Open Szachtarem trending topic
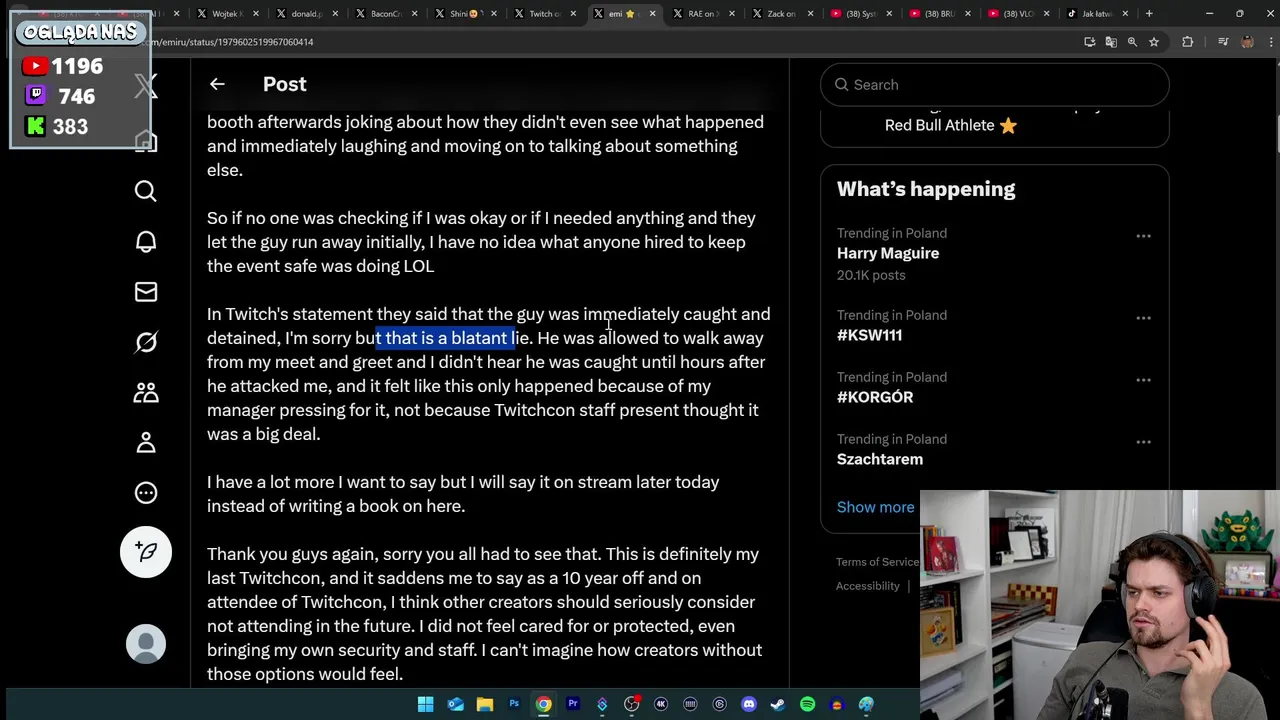 pyautogui.click(x=880, y=459)
